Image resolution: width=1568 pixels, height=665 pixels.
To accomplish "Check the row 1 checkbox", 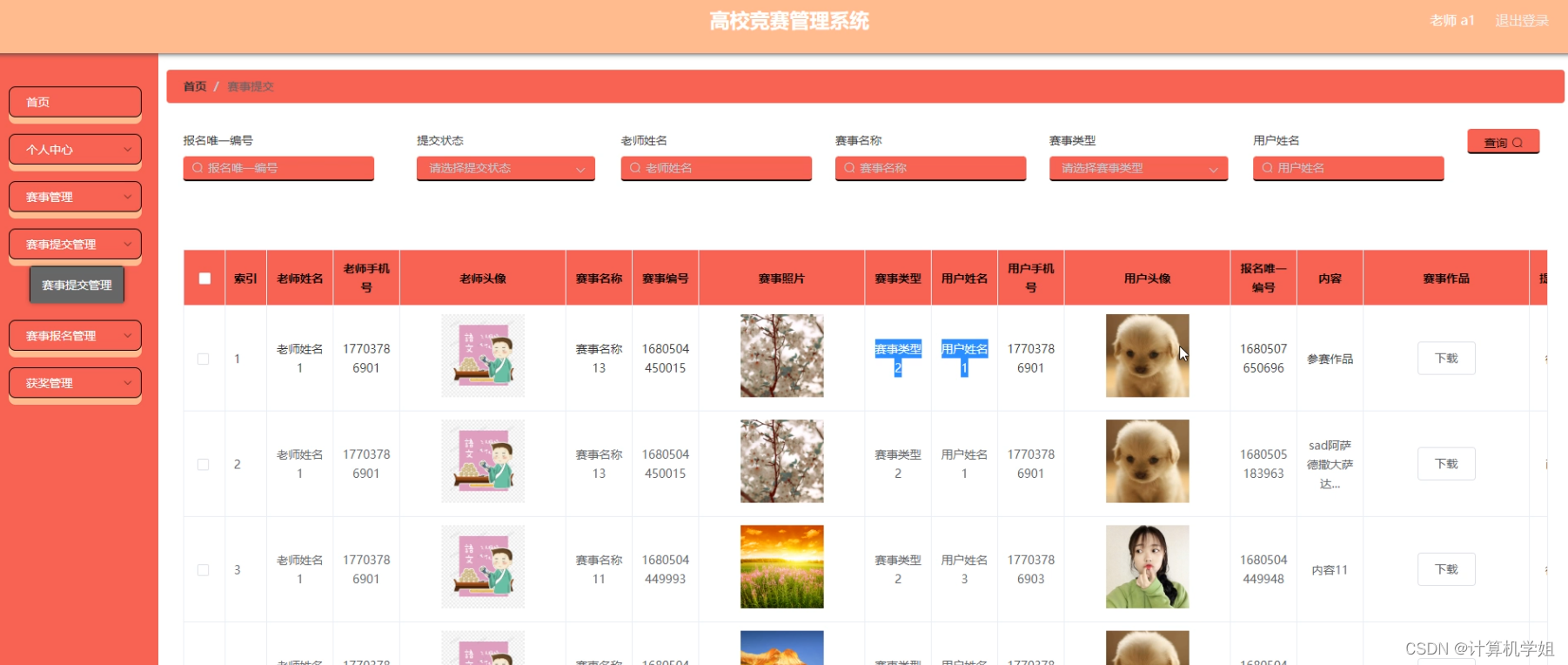I will pos(203,359).
